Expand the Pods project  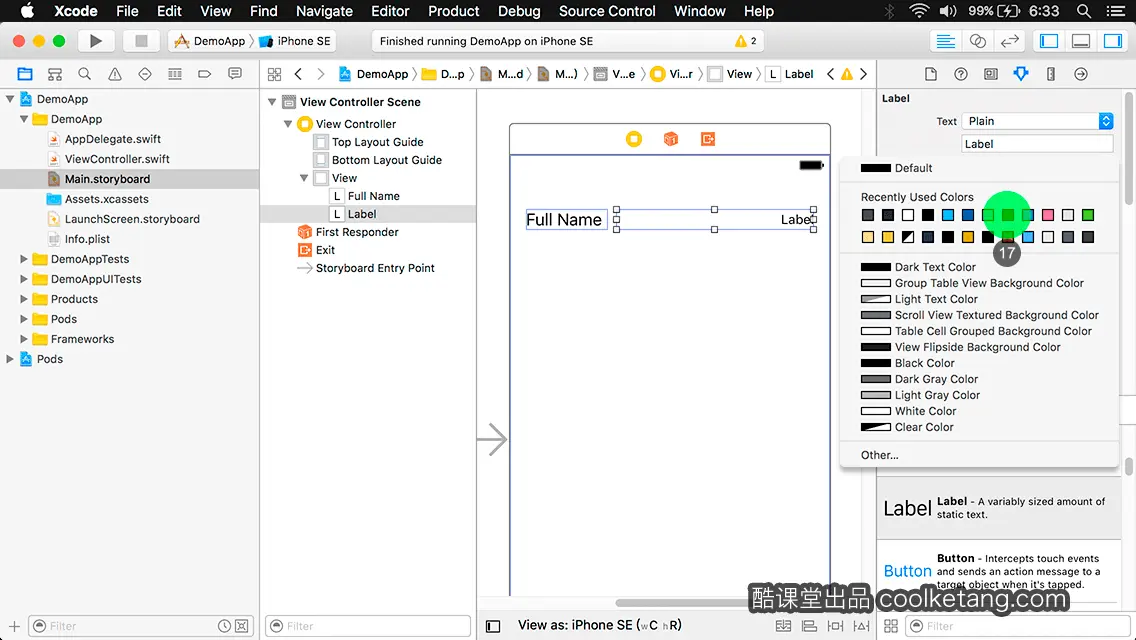[9, 359]
